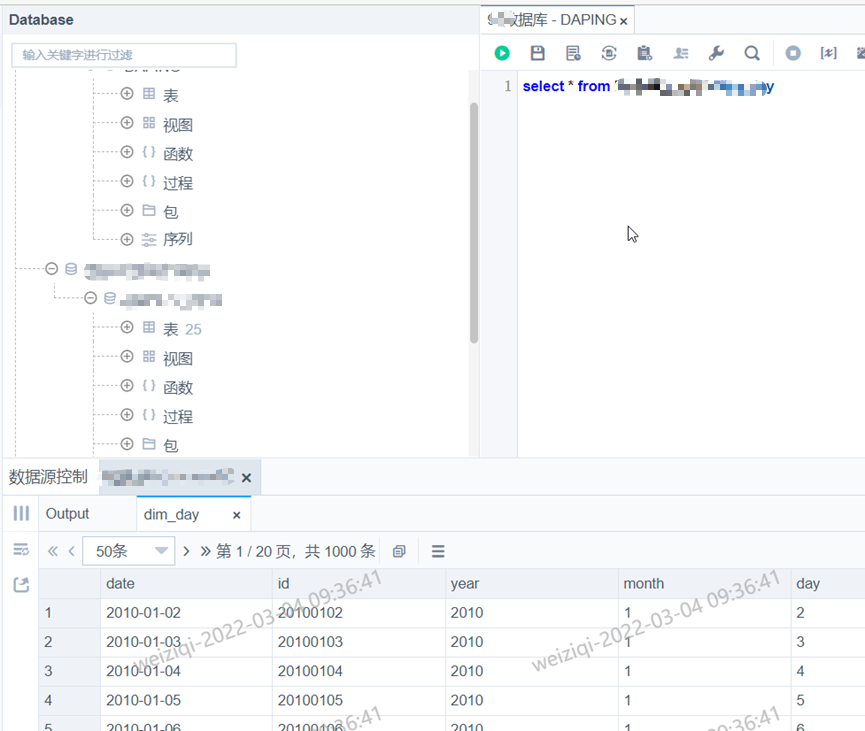Screen dimensions: 865x731
Task: Export the result set with the export icon
Action: [x=20, y=585]
